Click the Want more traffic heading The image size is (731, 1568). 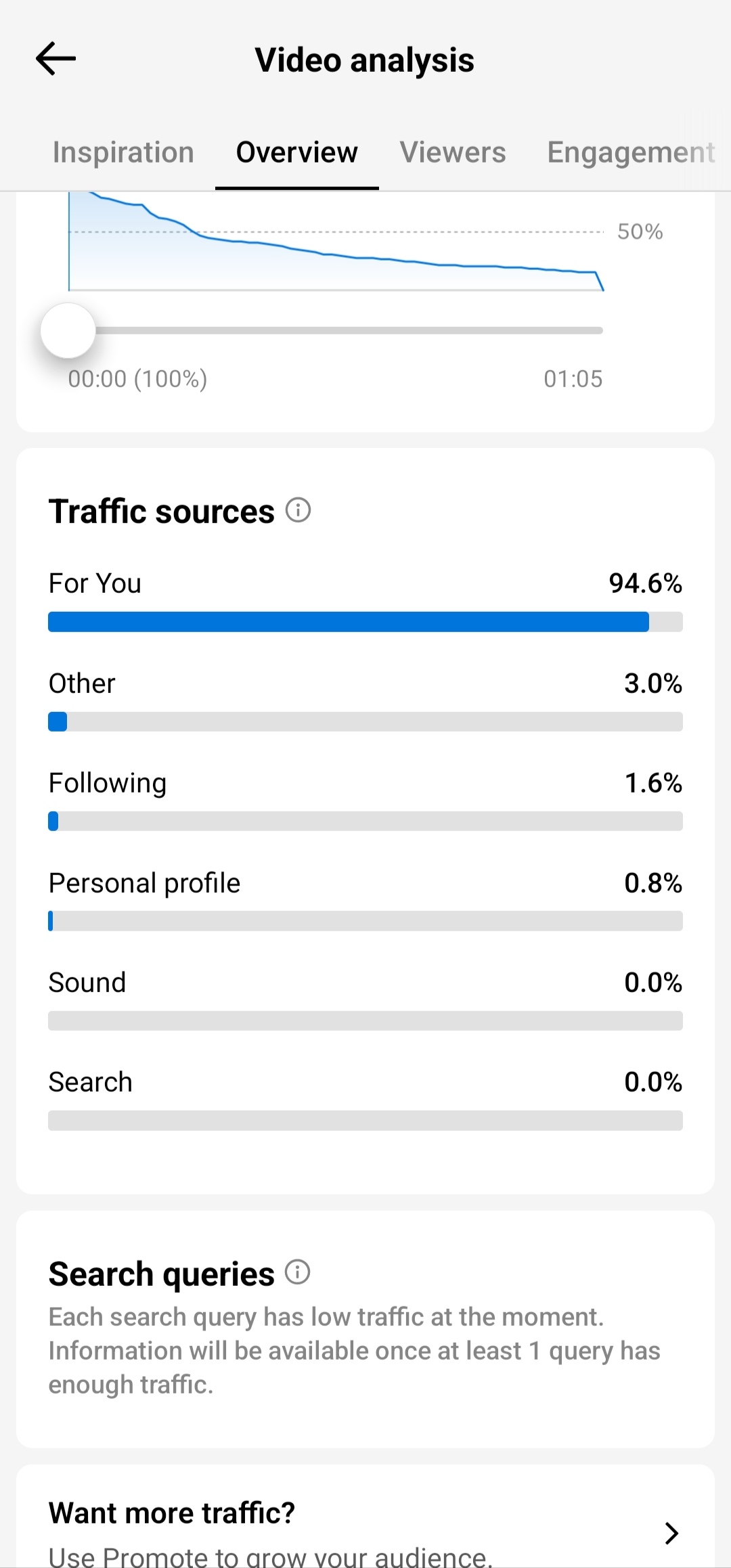[x=172, y=1513]
